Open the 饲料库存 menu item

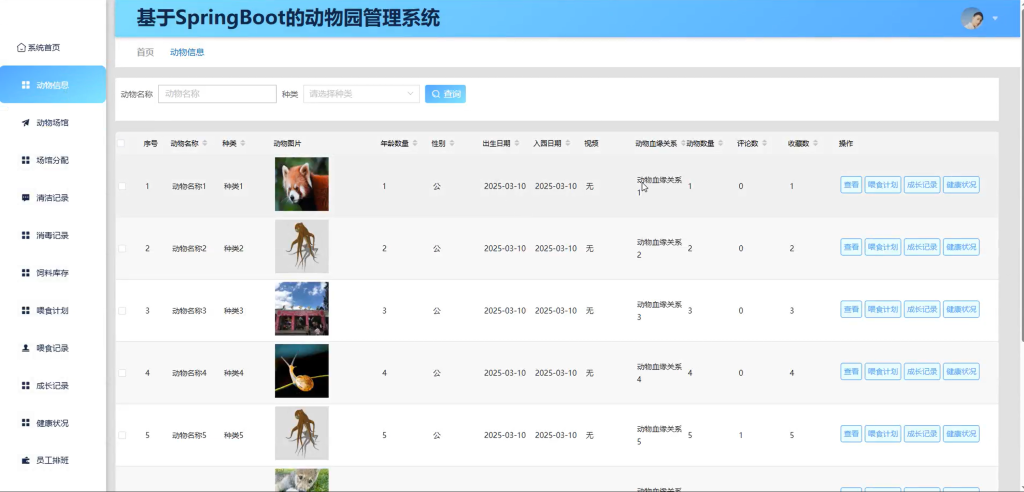(x=53, y=272)
